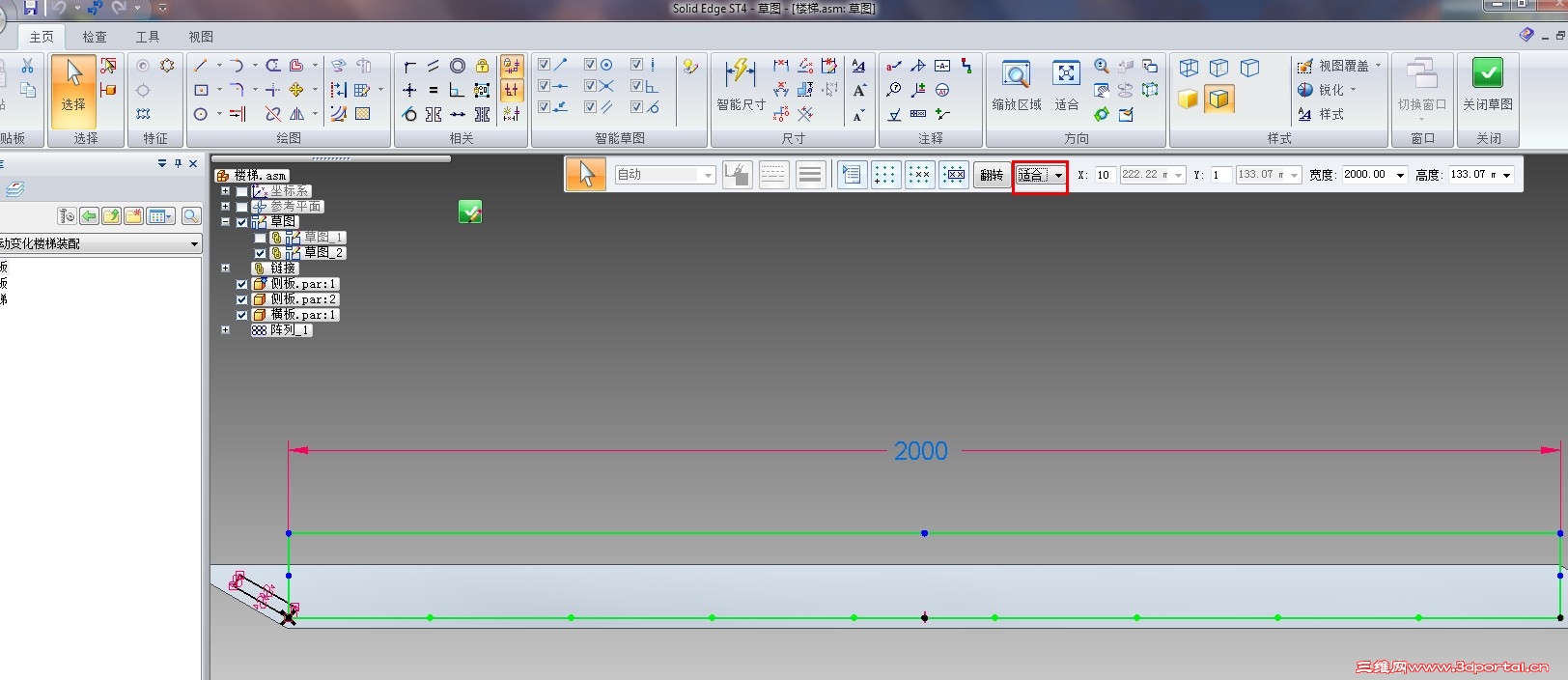Expand the 阵列_1 tree node

(225, 330)
